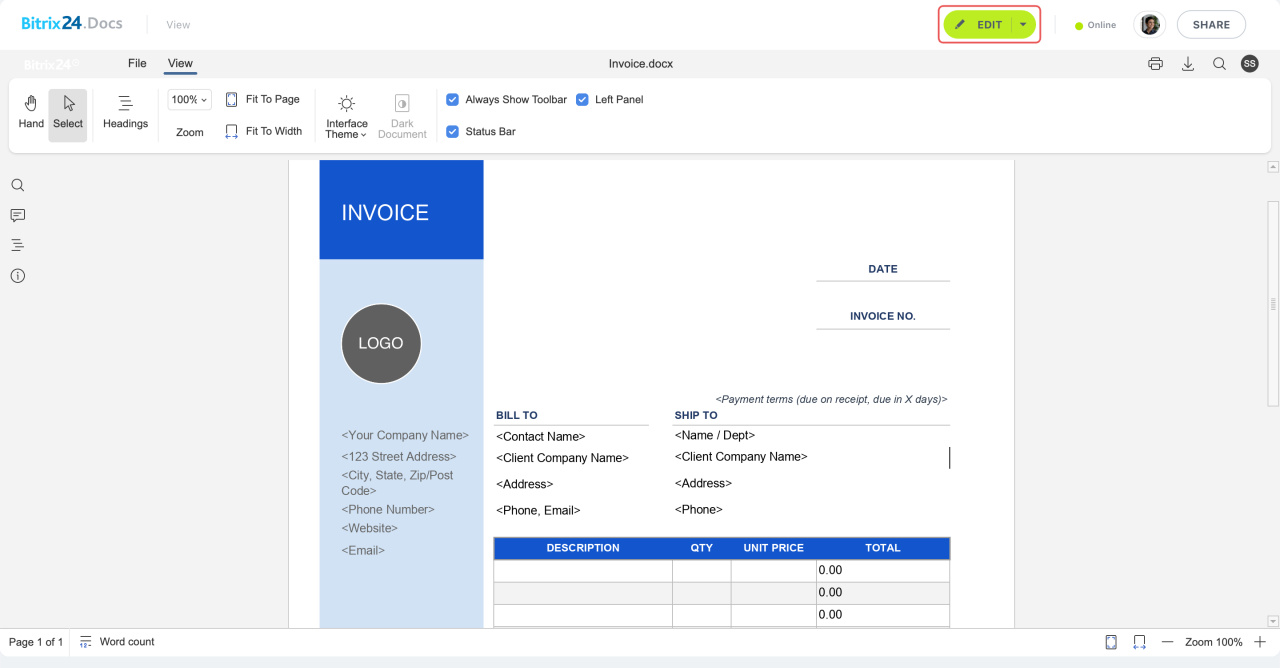The height and width of the screenshot is (668, 1280).
Task: Toggle the Left Panel checkbox
Action: click(x=582, y=99)
